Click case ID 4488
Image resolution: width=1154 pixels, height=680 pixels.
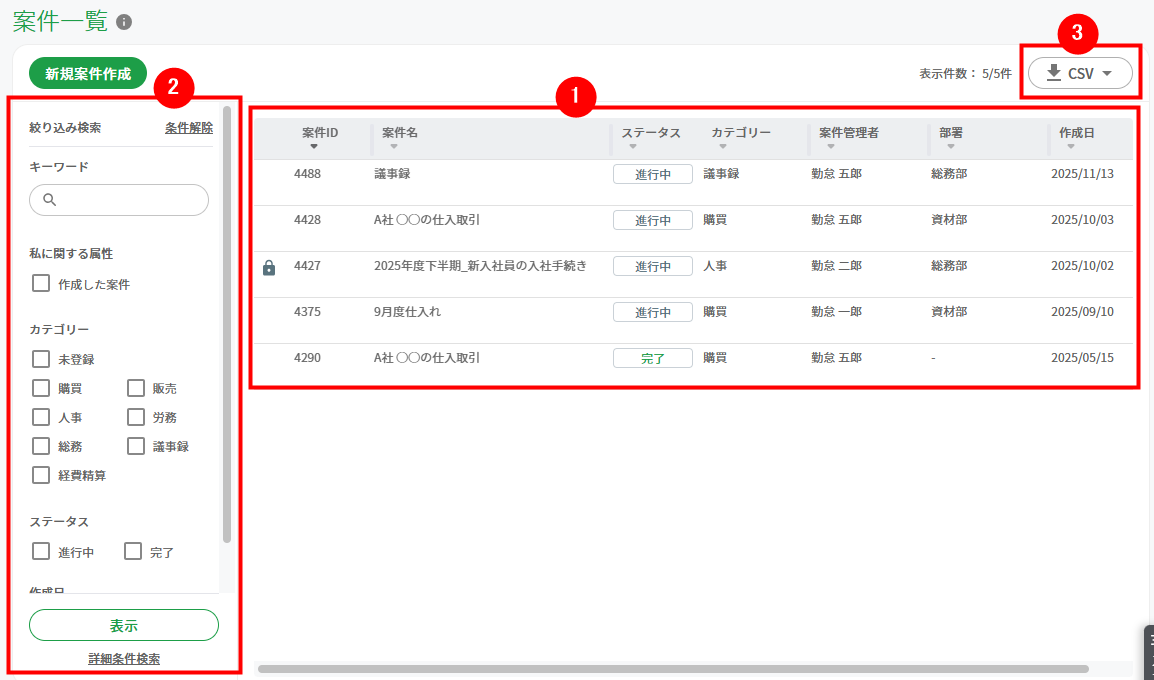point(307,174)
